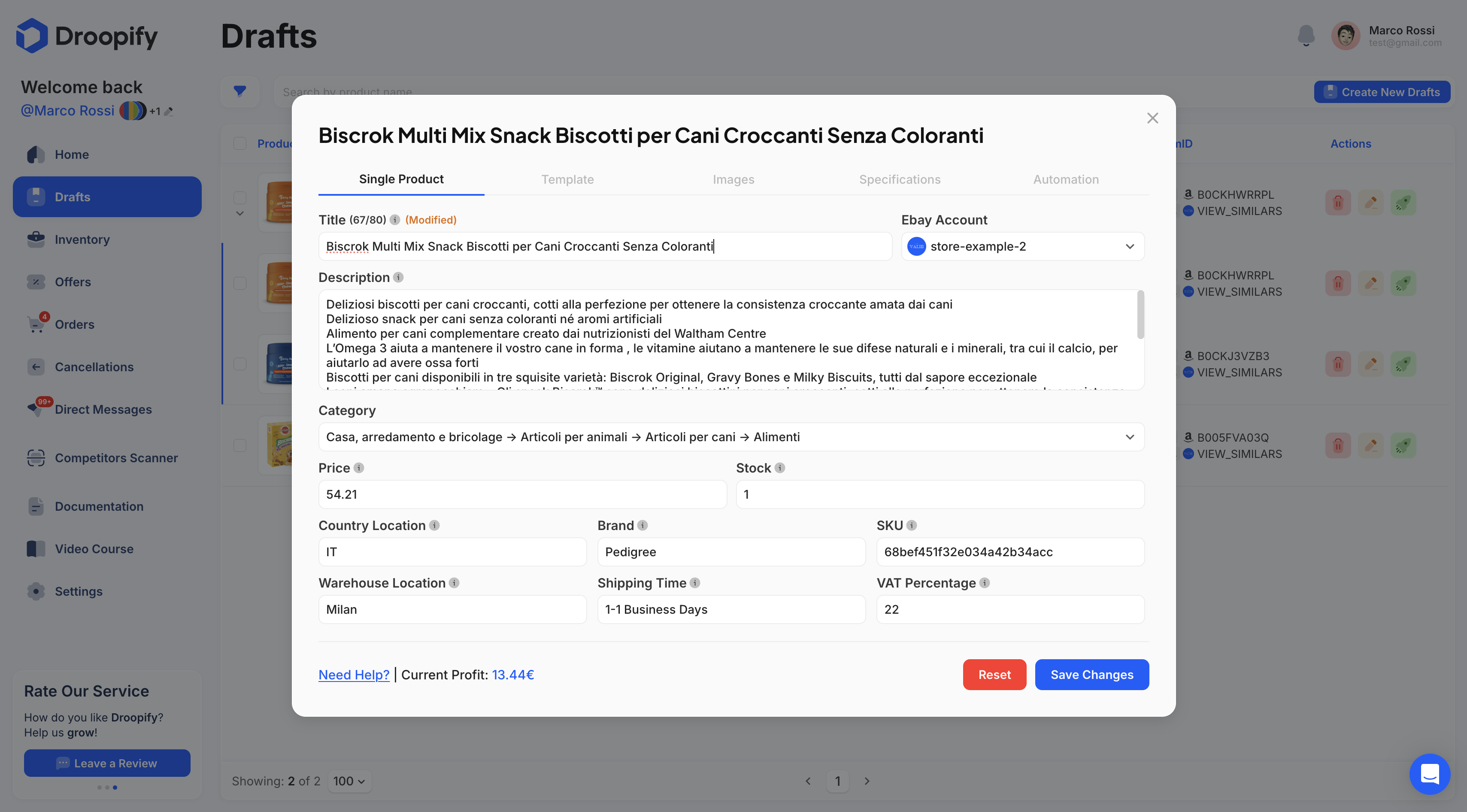Viewport: 1467px width, 812px height.
Task: Edit the first B0CKHWRRPL draft
Action: (1371, 203)
